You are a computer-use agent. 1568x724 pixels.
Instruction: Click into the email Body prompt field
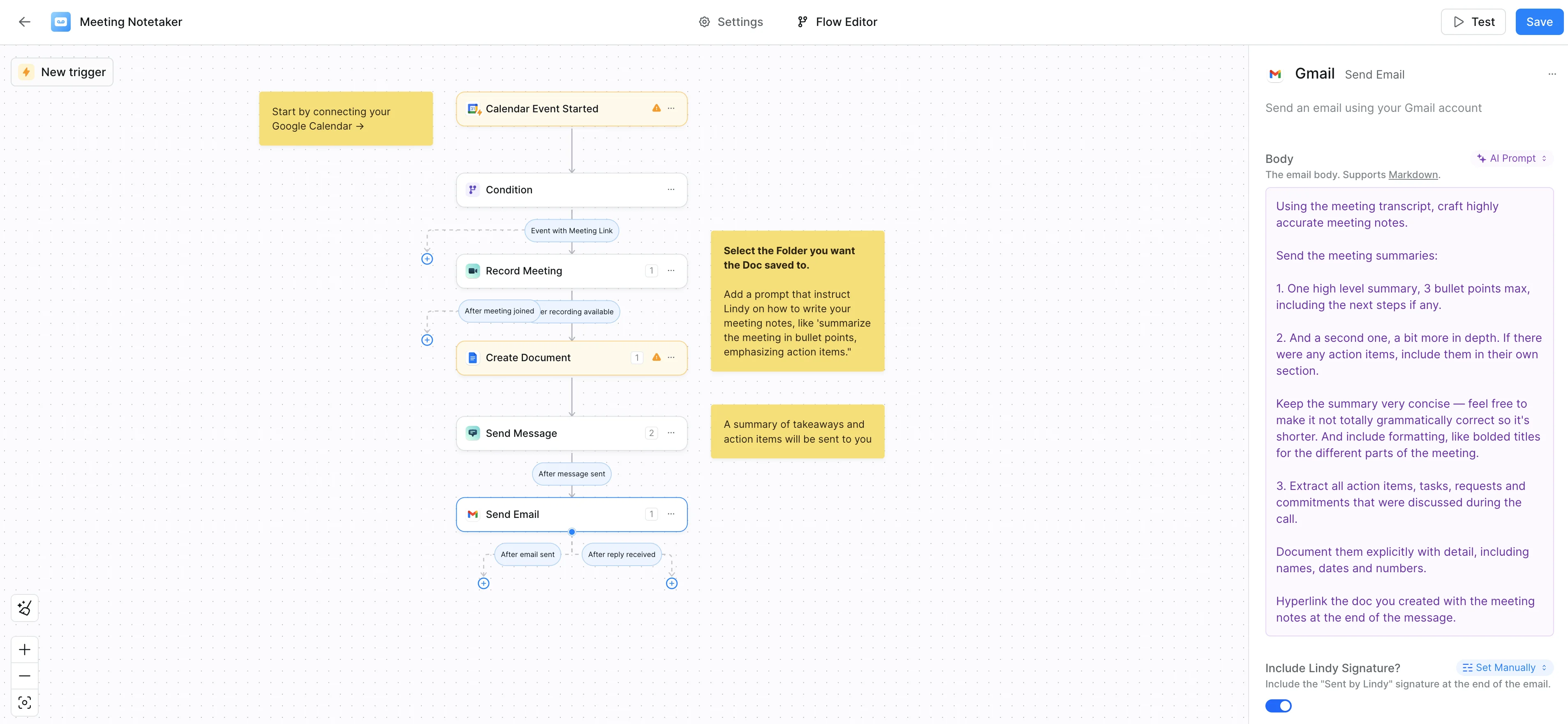coord(1408,412)
